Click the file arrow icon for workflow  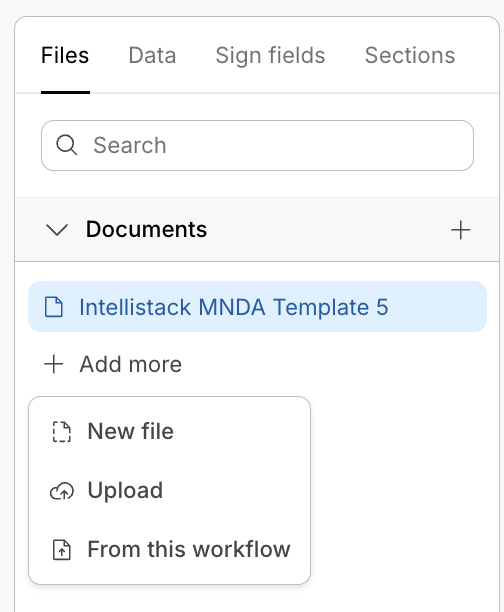(x=62, y=550)
